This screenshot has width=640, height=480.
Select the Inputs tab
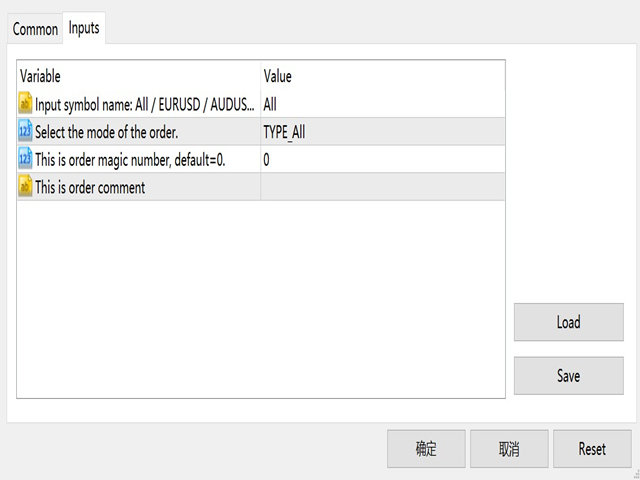click(x=84, y=28)
